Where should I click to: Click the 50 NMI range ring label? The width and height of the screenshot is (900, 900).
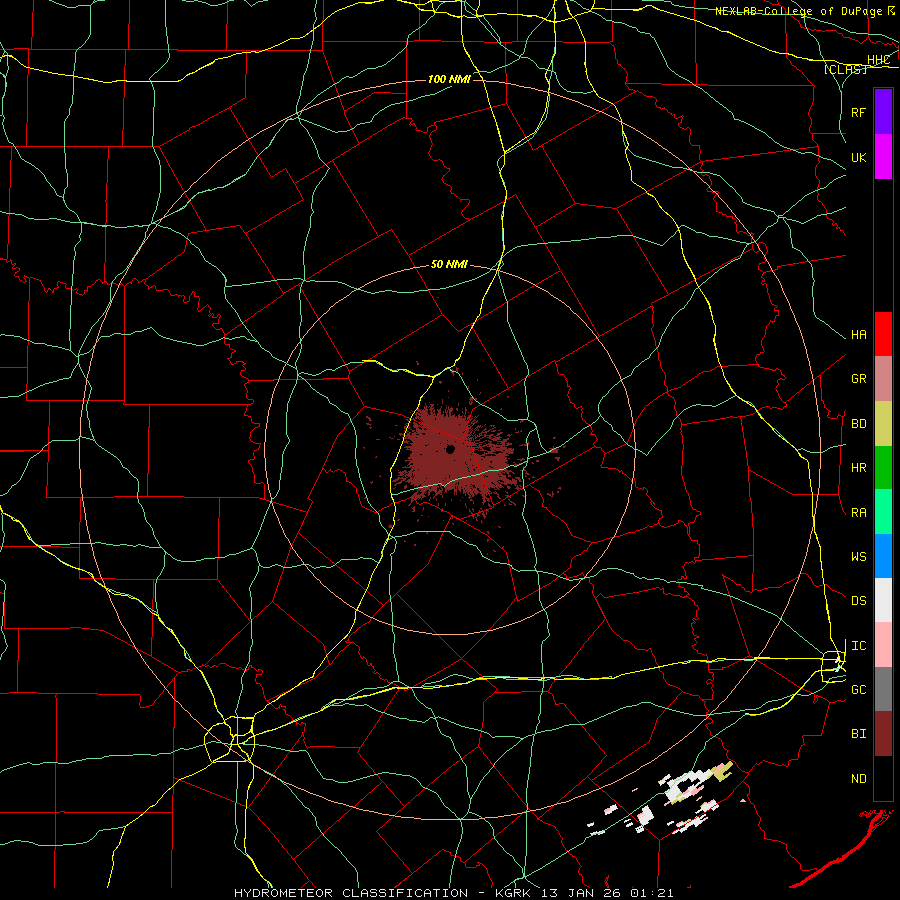(x=449, y=265)
